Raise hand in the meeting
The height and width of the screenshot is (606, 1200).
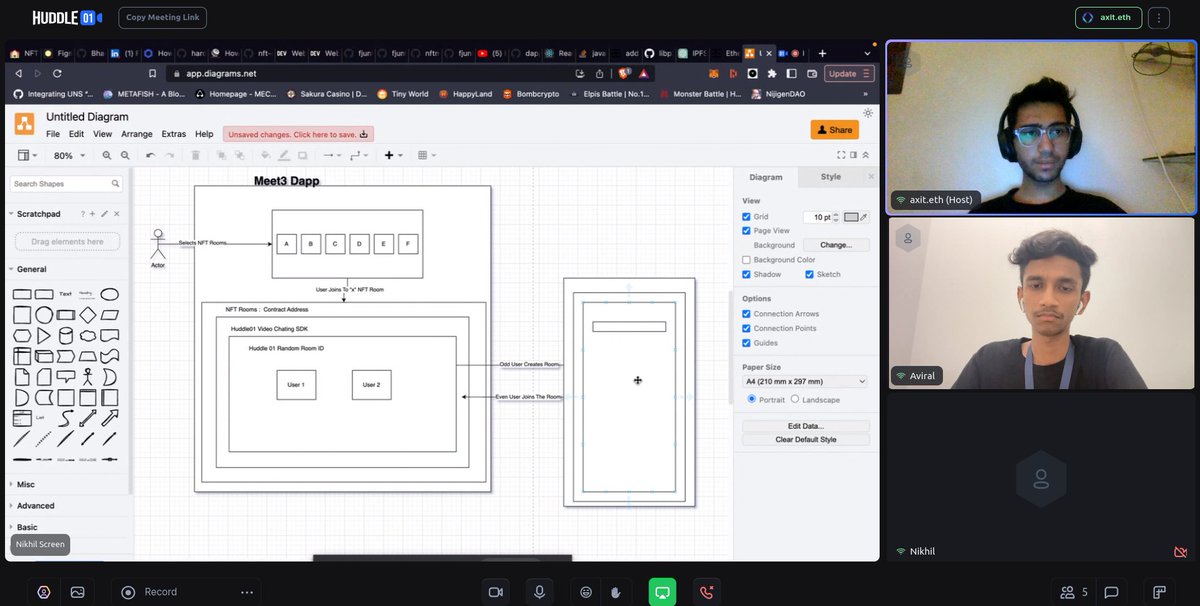coord(616,592)
